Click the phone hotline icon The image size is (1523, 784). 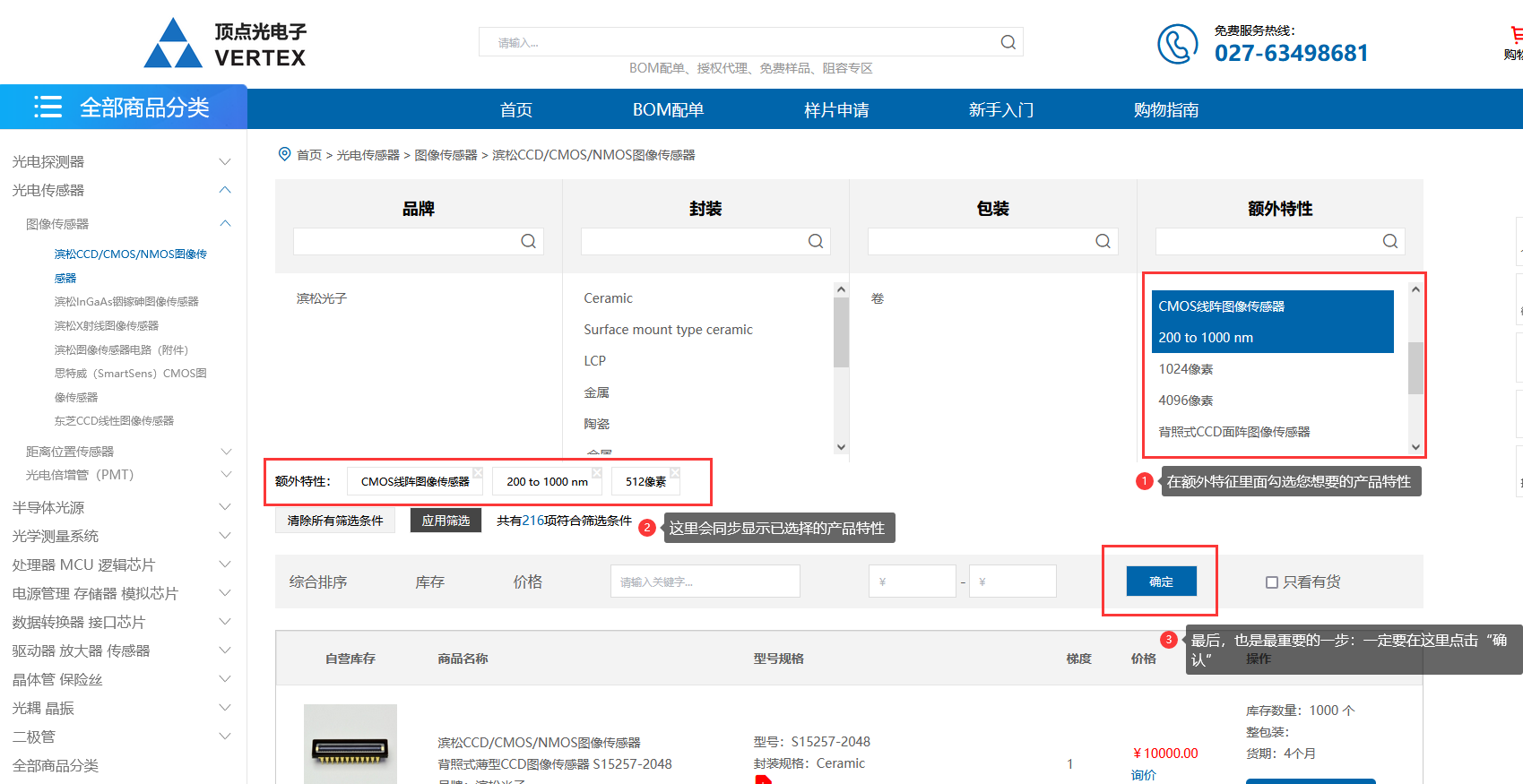click(1177, 44)
